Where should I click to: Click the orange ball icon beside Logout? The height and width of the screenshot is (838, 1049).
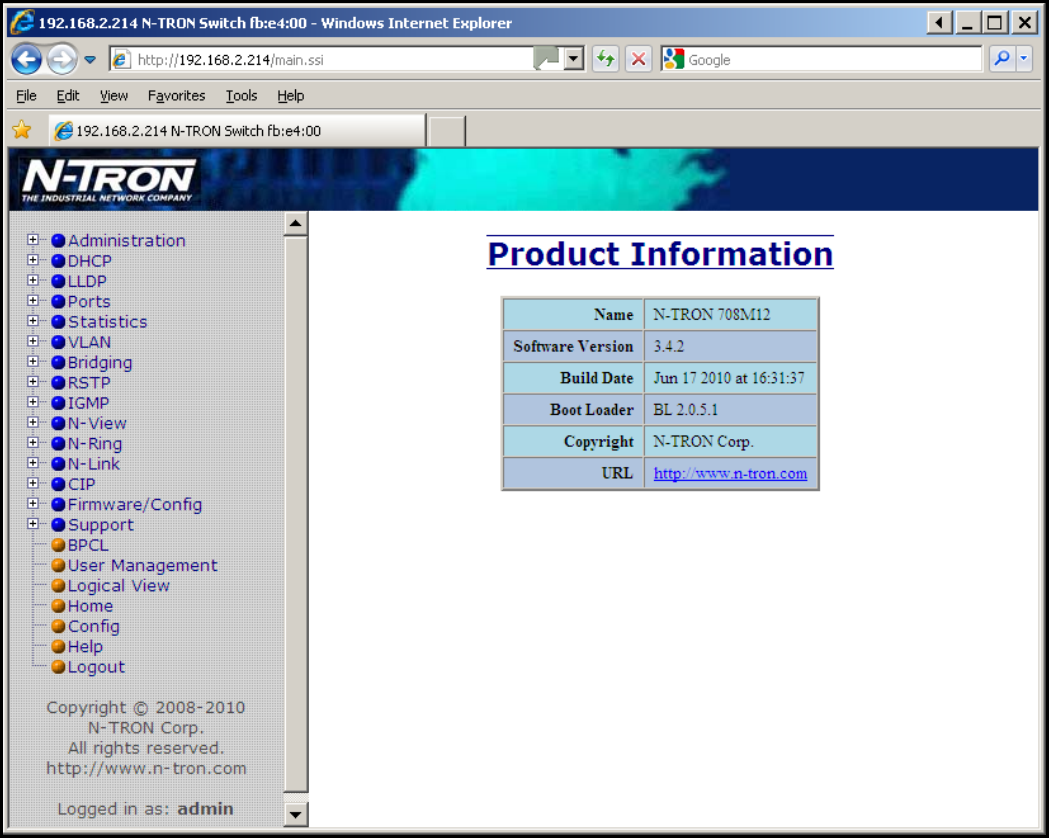click(58, 667)
